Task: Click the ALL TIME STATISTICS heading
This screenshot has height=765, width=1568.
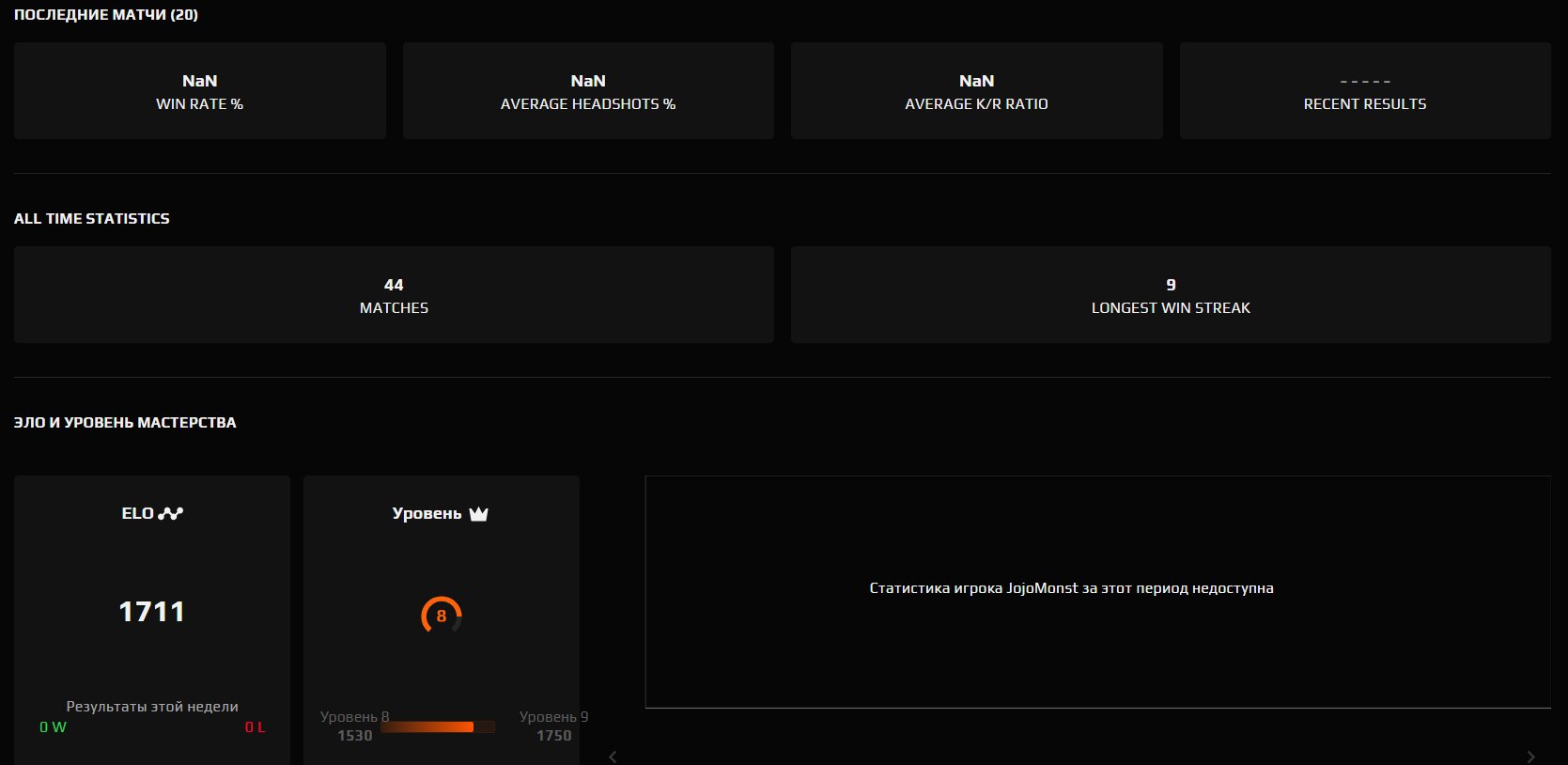Action: (92, 218)
